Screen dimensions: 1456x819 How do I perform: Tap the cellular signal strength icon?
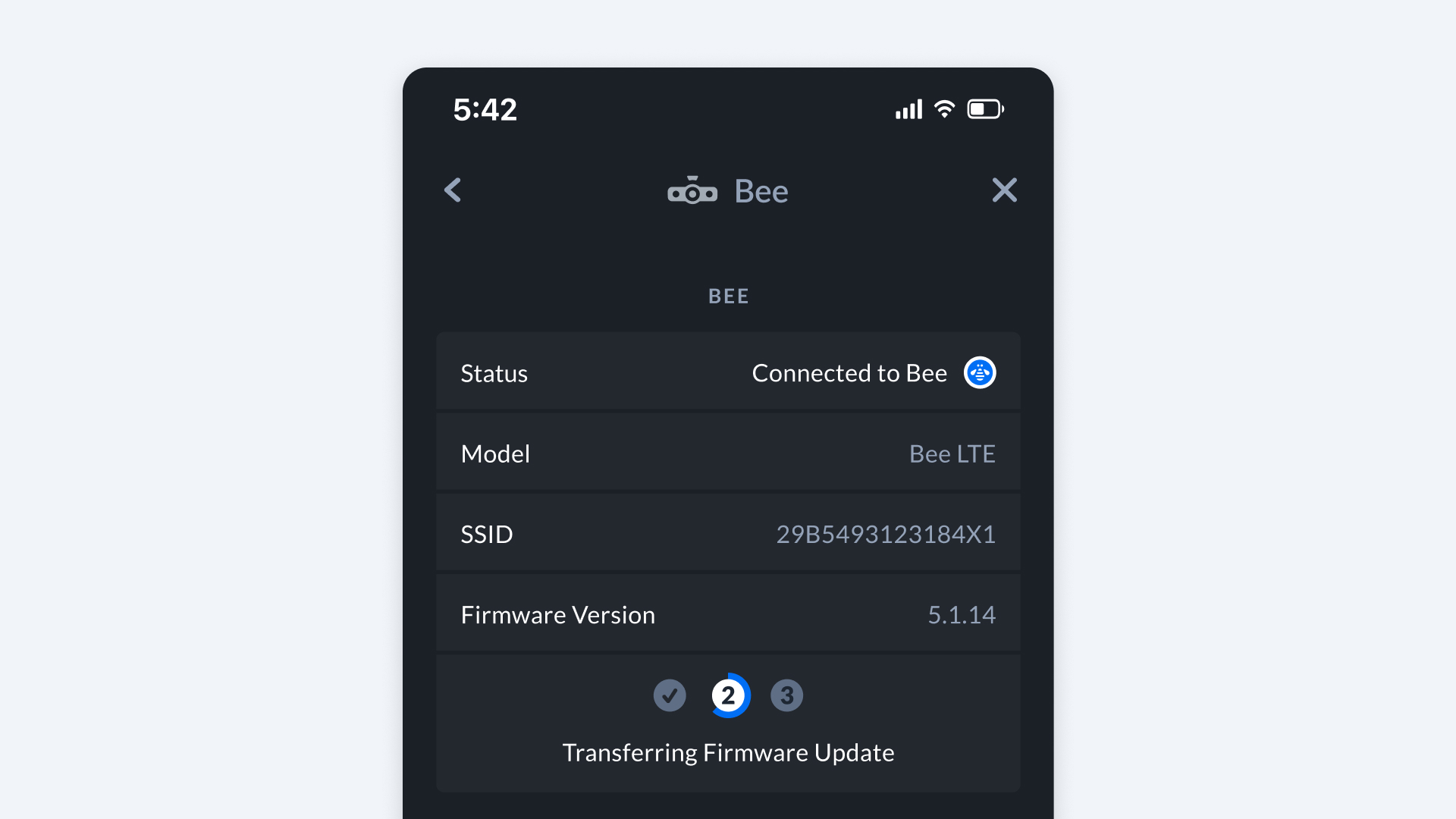[908, 110]
